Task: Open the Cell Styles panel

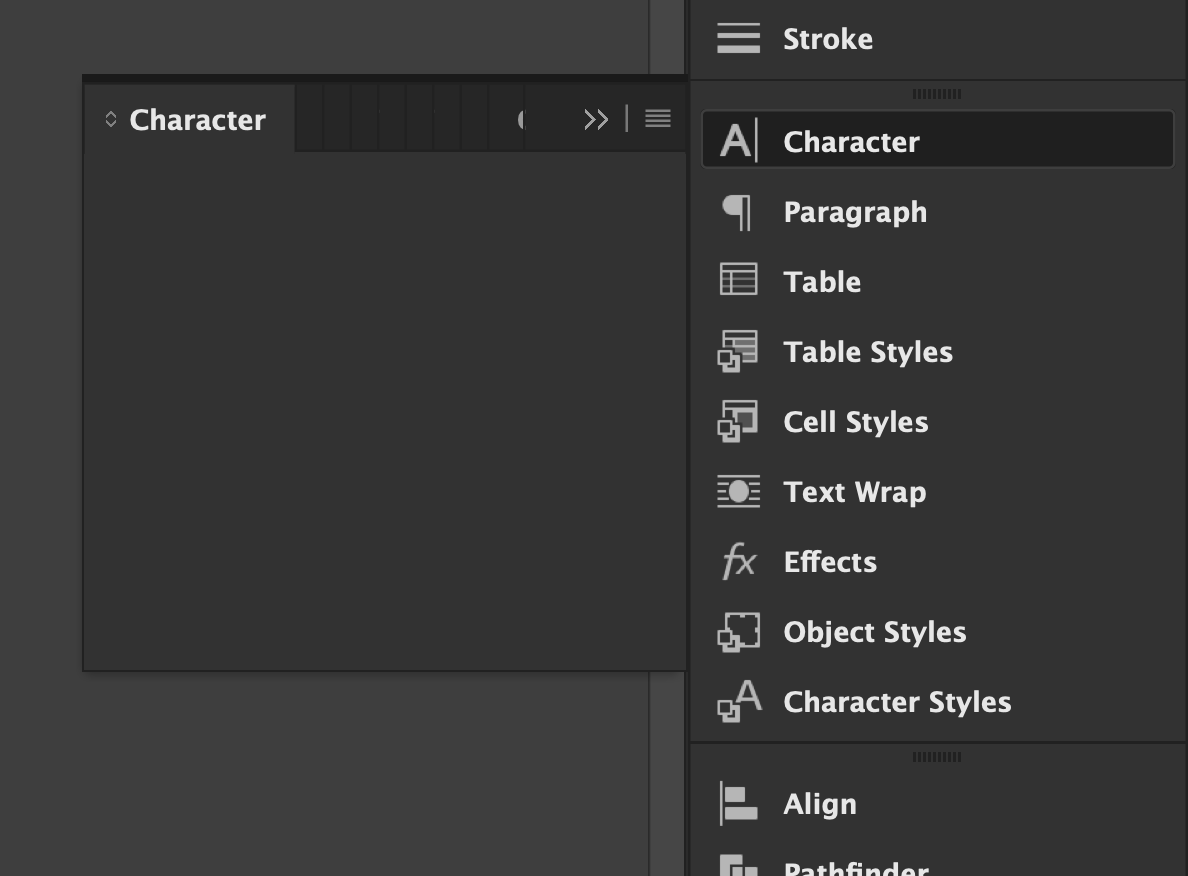Action: point(855,421)
